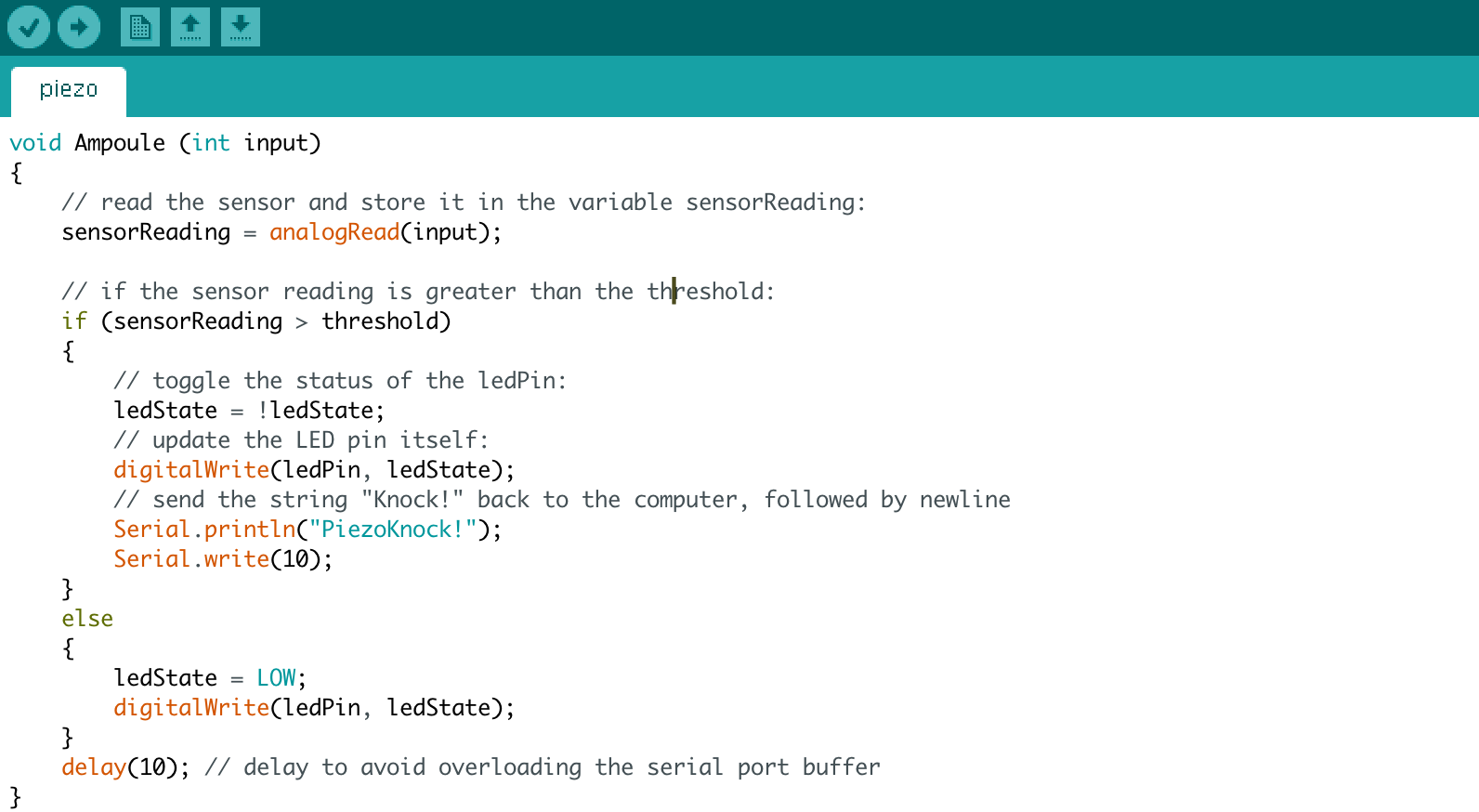Click the "delay to avoid overloading" comment
The width and height of the screenshot is (1479, 812).
click(x=543, y=767)
